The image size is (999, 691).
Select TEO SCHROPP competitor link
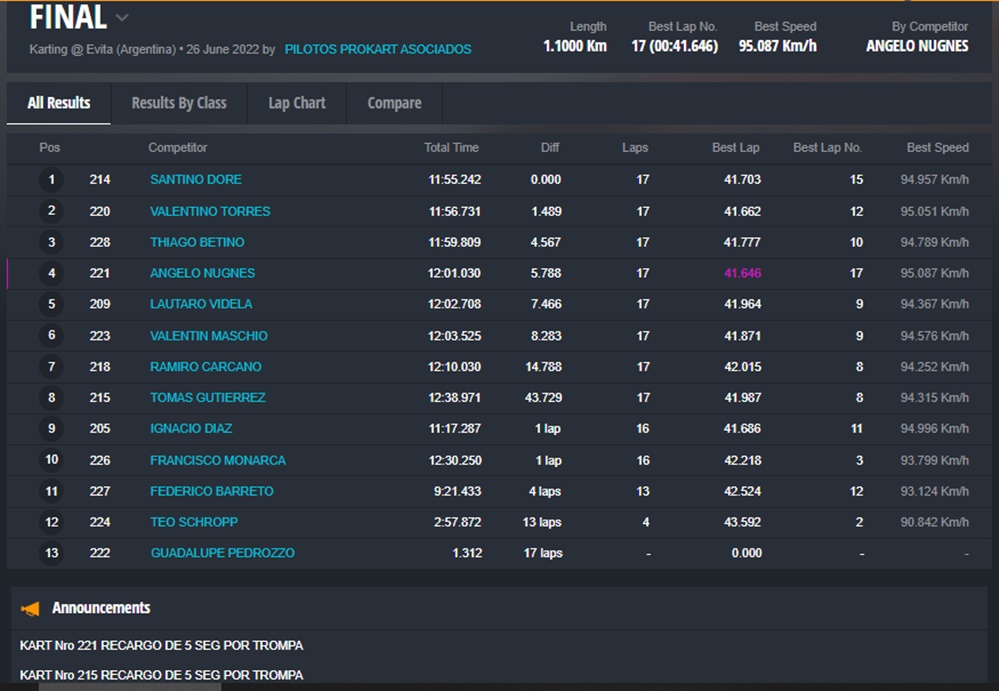(194, 522)
